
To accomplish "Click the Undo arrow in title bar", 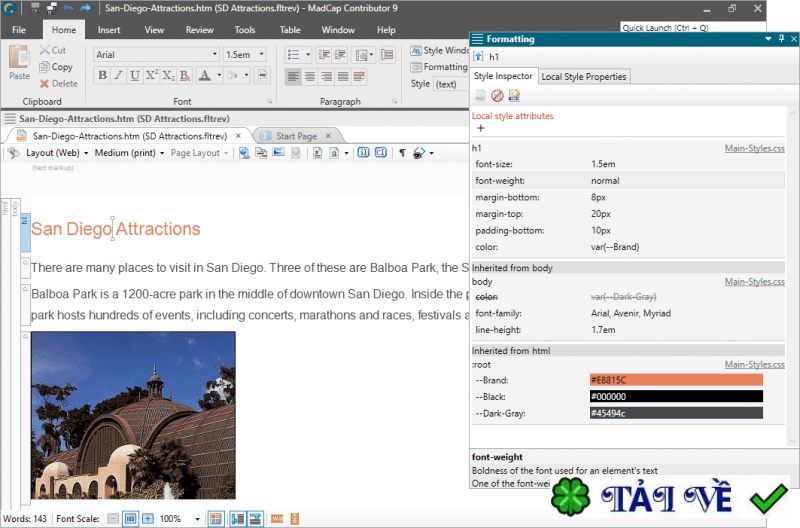I will (x=68, y=8).
